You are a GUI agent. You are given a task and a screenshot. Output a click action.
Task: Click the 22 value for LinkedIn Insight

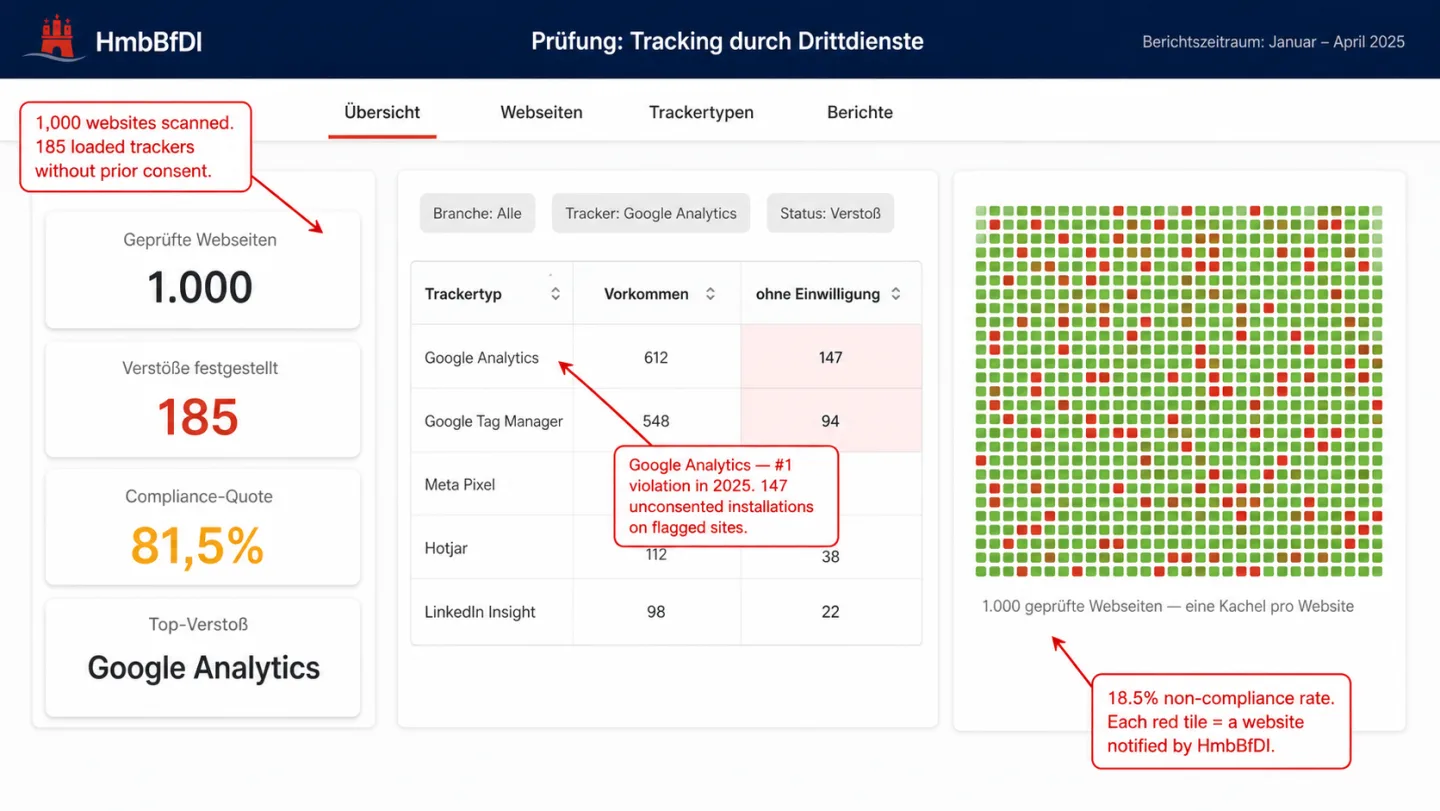click(831, 612)
